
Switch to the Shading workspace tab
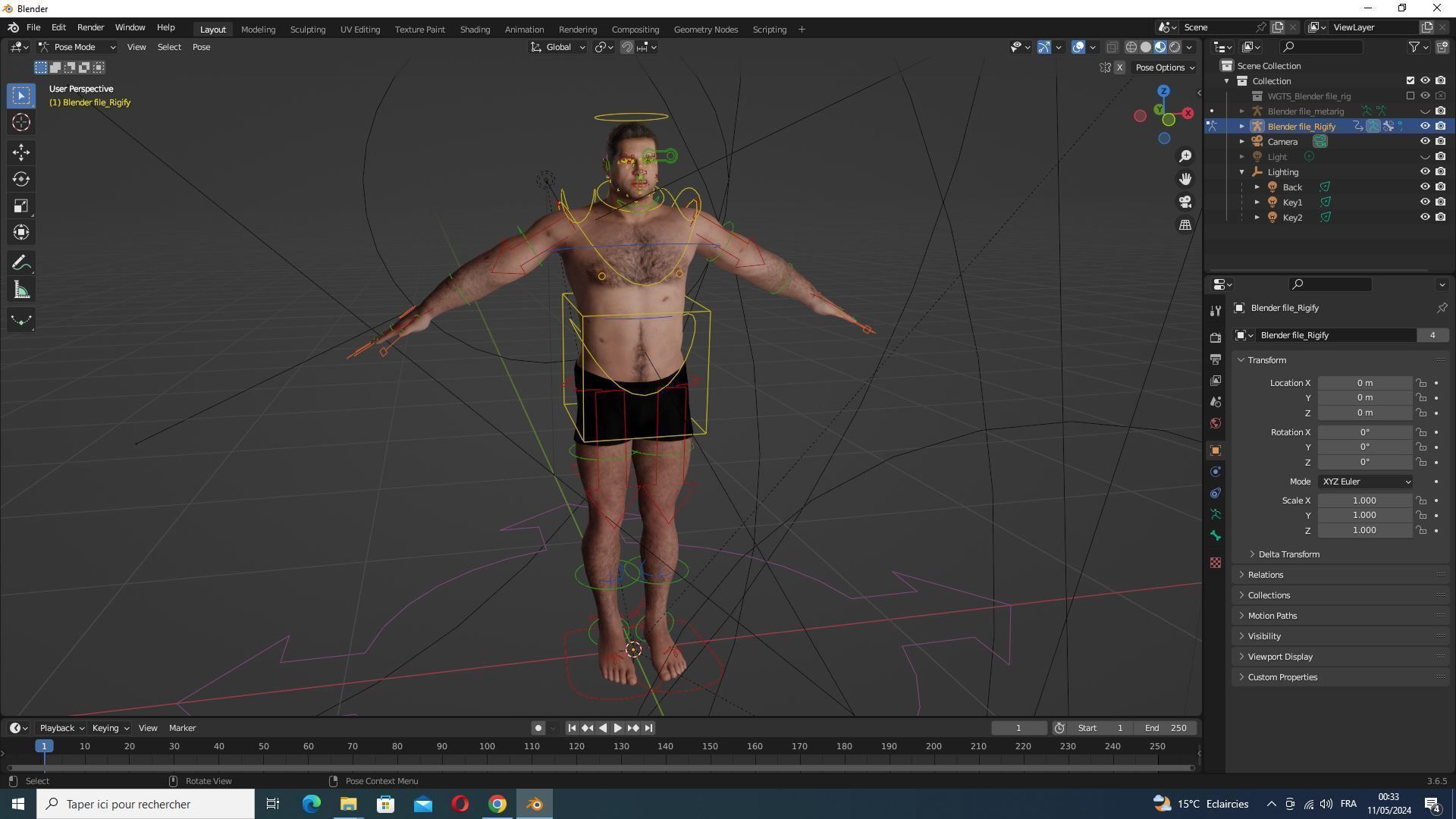coord(474,30)
